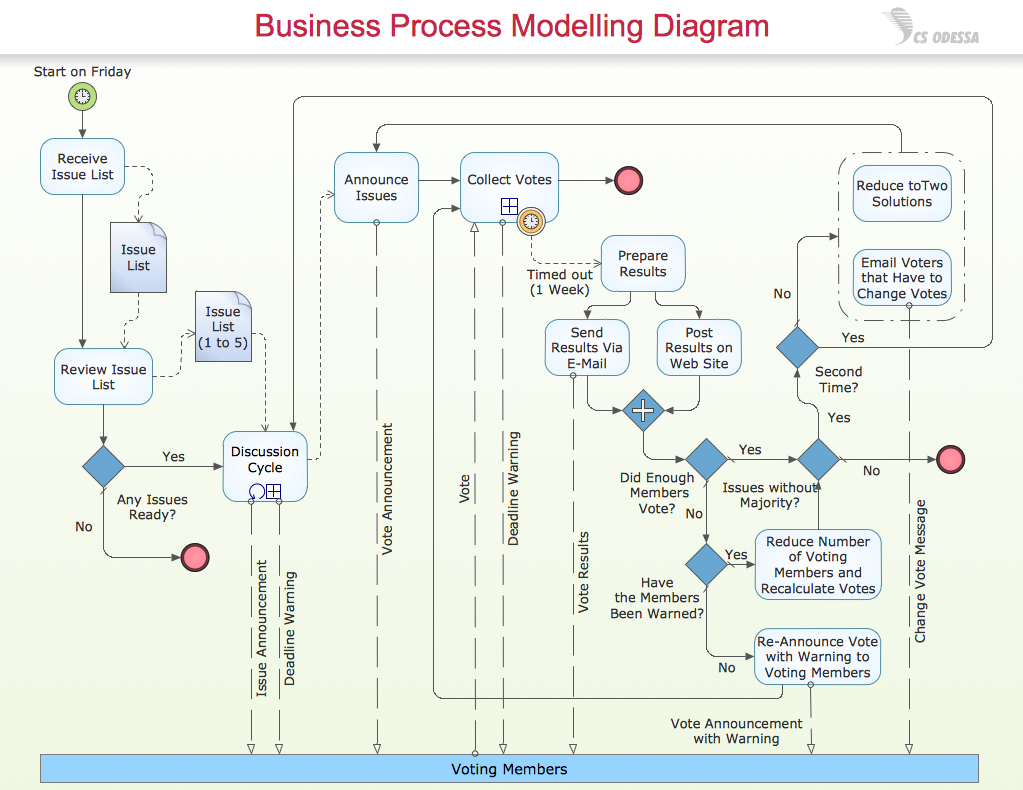
Task: Expand the Discussion Cycle subprocess marker
Action: 274,491
